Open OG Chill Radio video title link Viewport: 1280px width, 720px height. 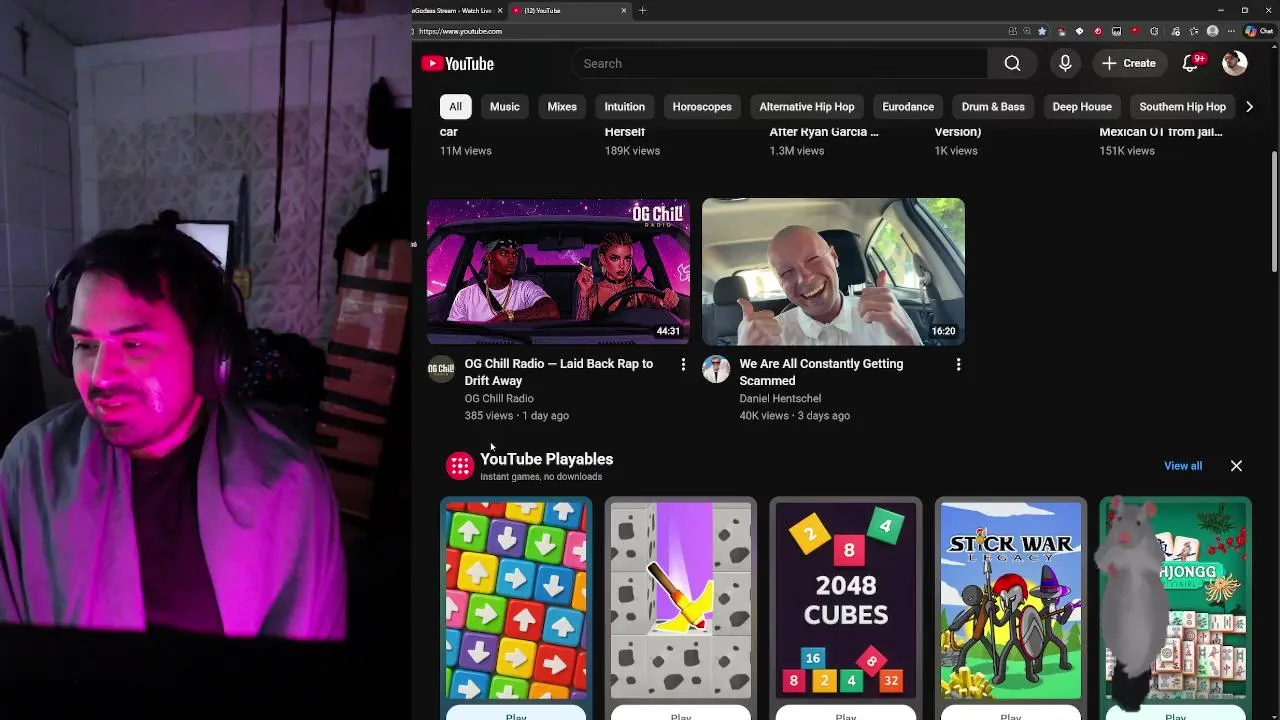point(559,372)
